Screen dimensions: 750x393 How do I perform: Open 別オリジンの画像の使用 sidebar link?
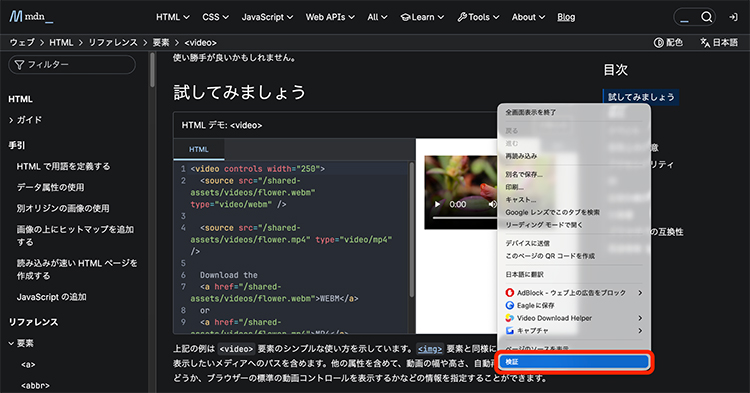[x=63, y=208]
